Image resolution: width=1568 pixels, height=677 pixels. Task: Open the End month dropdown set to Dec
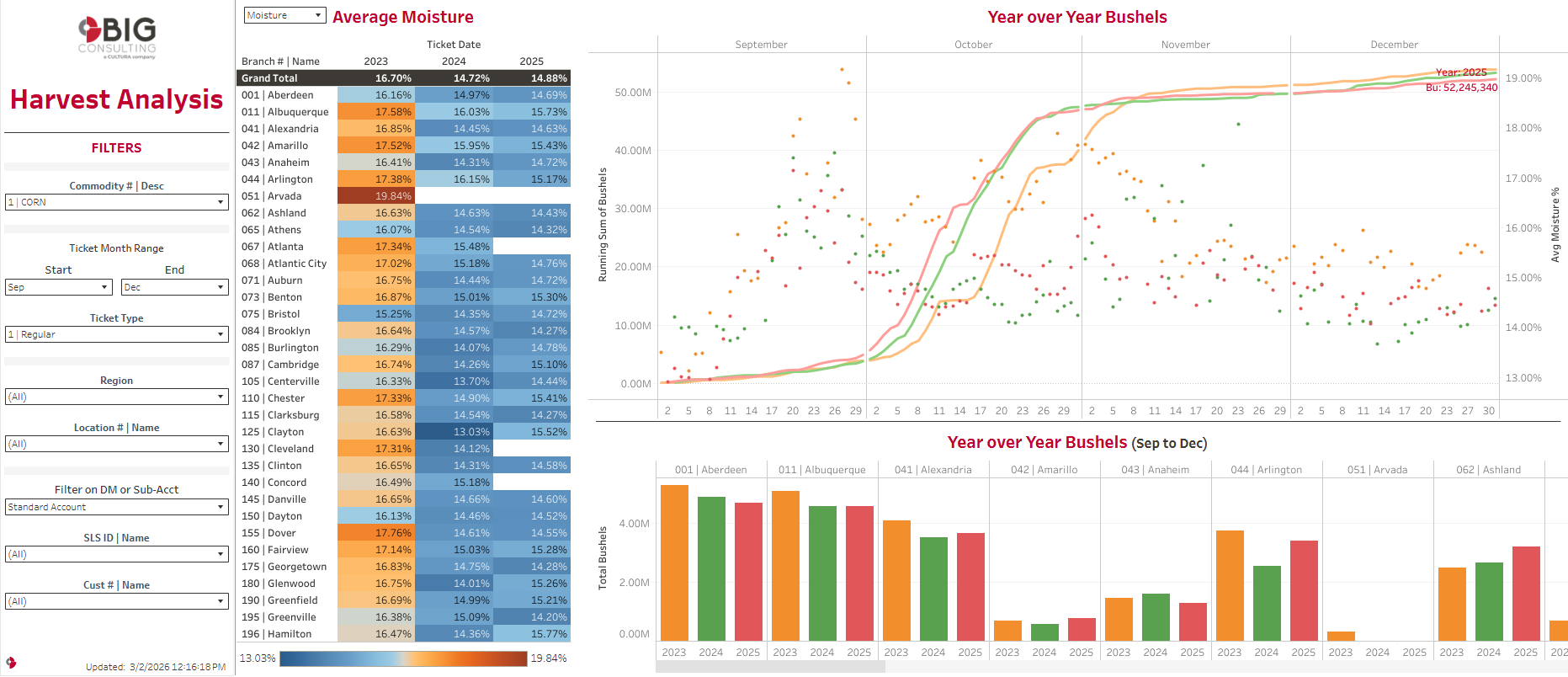click(174, 287)
